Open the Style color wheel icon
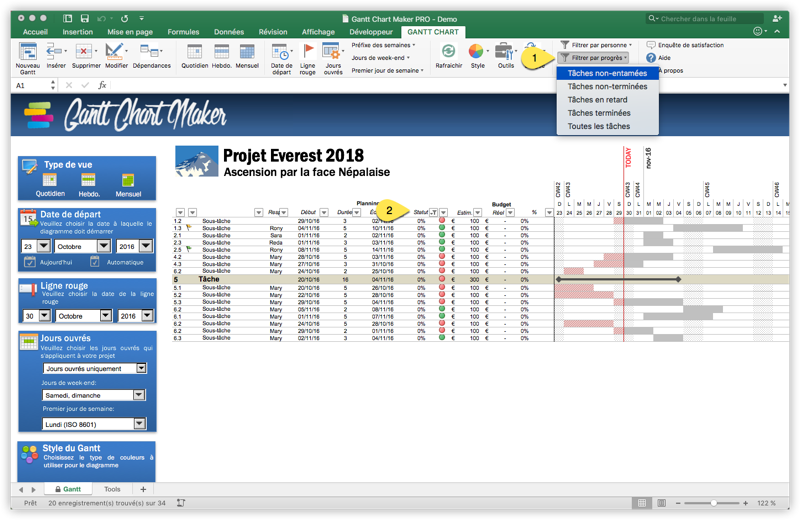Image resolution: width=800 pixels, height=520 pixels. tap(476, 51)
